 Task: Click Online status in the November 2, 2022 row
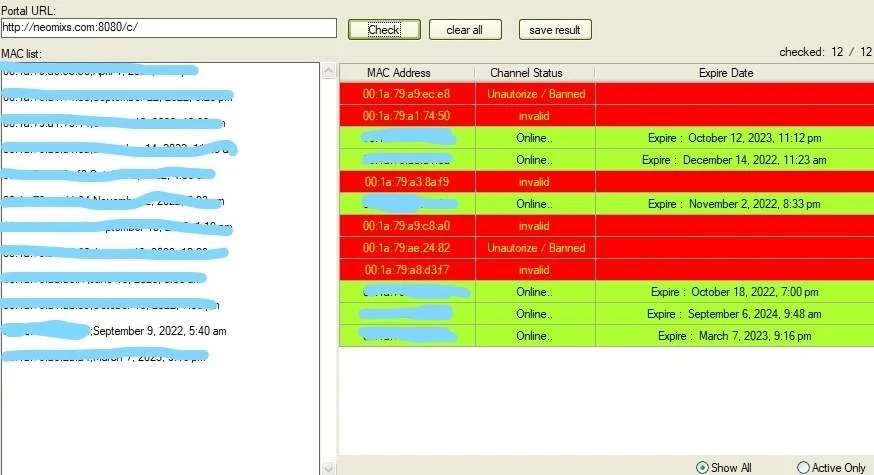click(x=534, y=204)
